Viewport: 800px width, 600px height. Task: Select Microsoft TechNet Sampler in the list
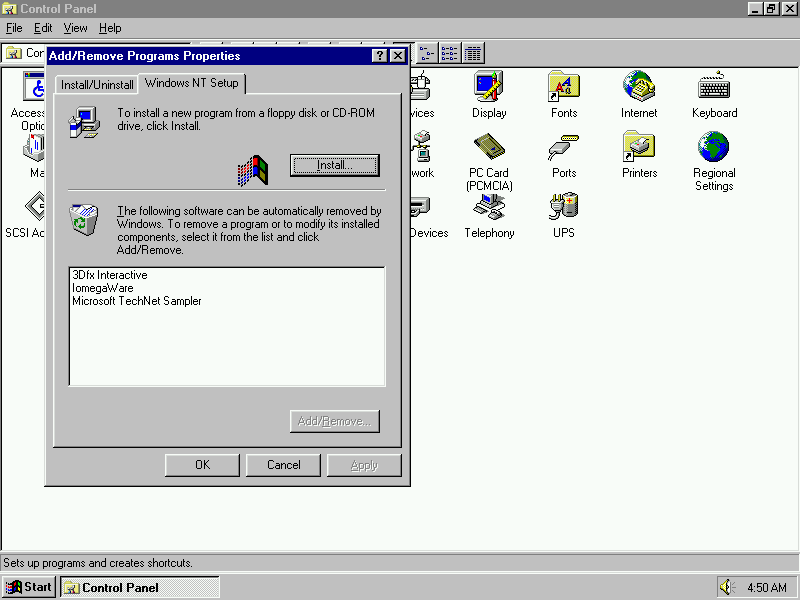(137, 301)
